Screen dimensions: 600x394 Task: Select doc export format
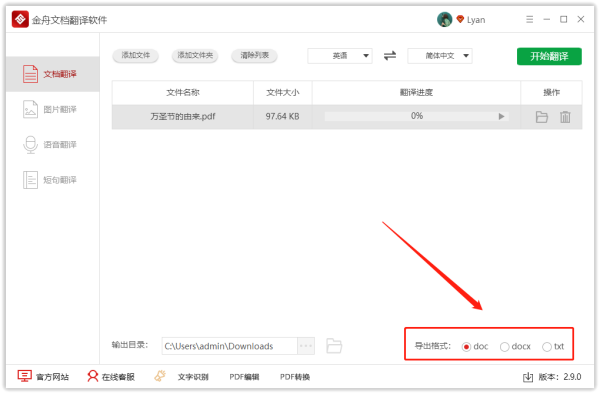coord(475,347)
